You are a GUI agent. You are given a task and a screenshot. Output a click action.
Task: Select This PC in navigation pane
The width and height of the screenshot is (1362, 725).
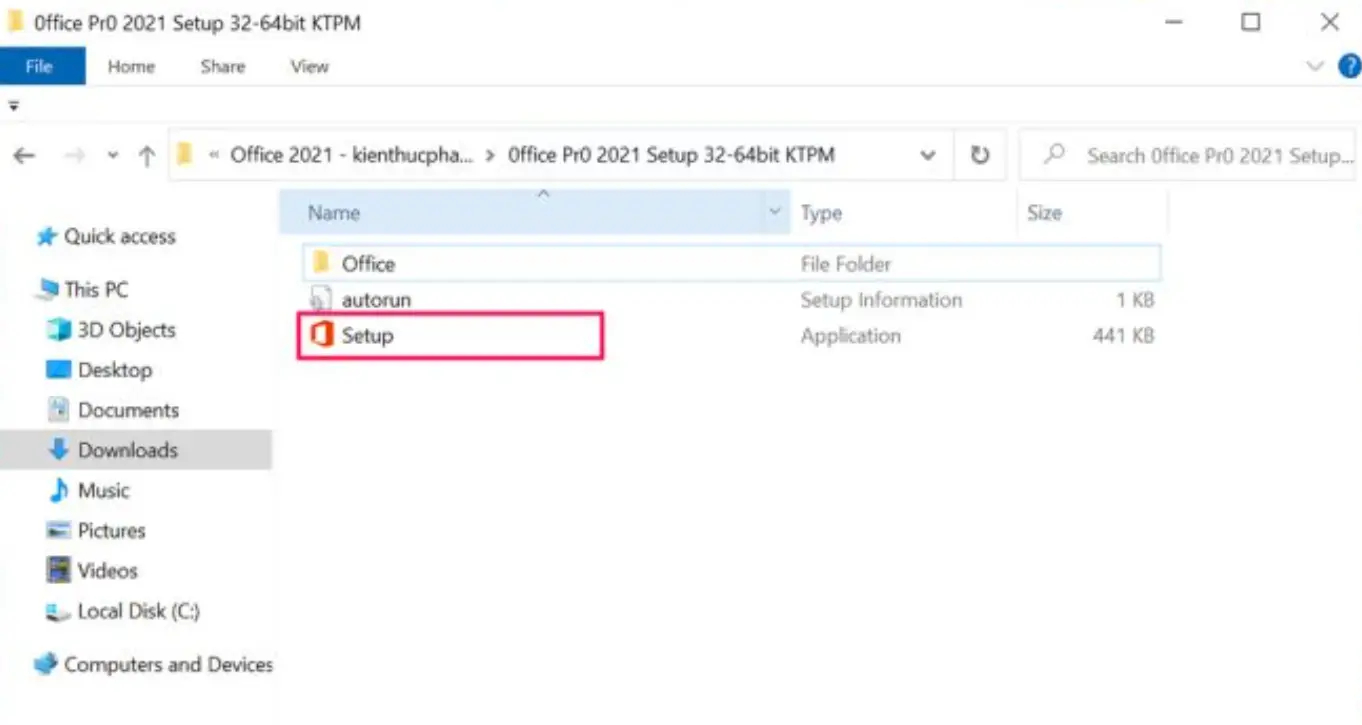96,290
